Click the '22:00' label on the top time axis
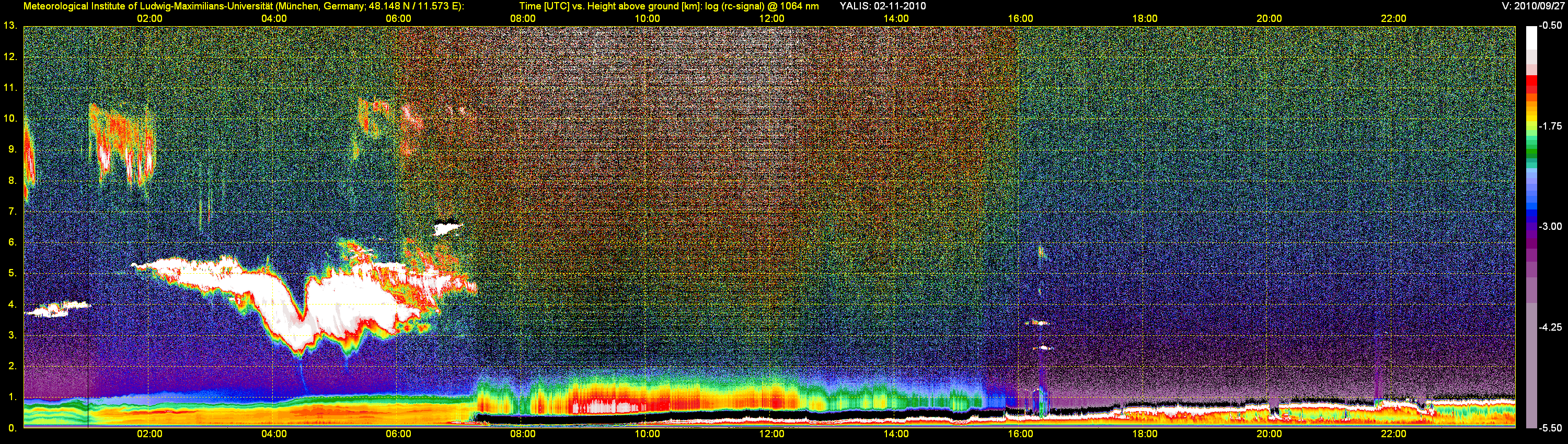 pyautogui.click(x=1393, y=19)
